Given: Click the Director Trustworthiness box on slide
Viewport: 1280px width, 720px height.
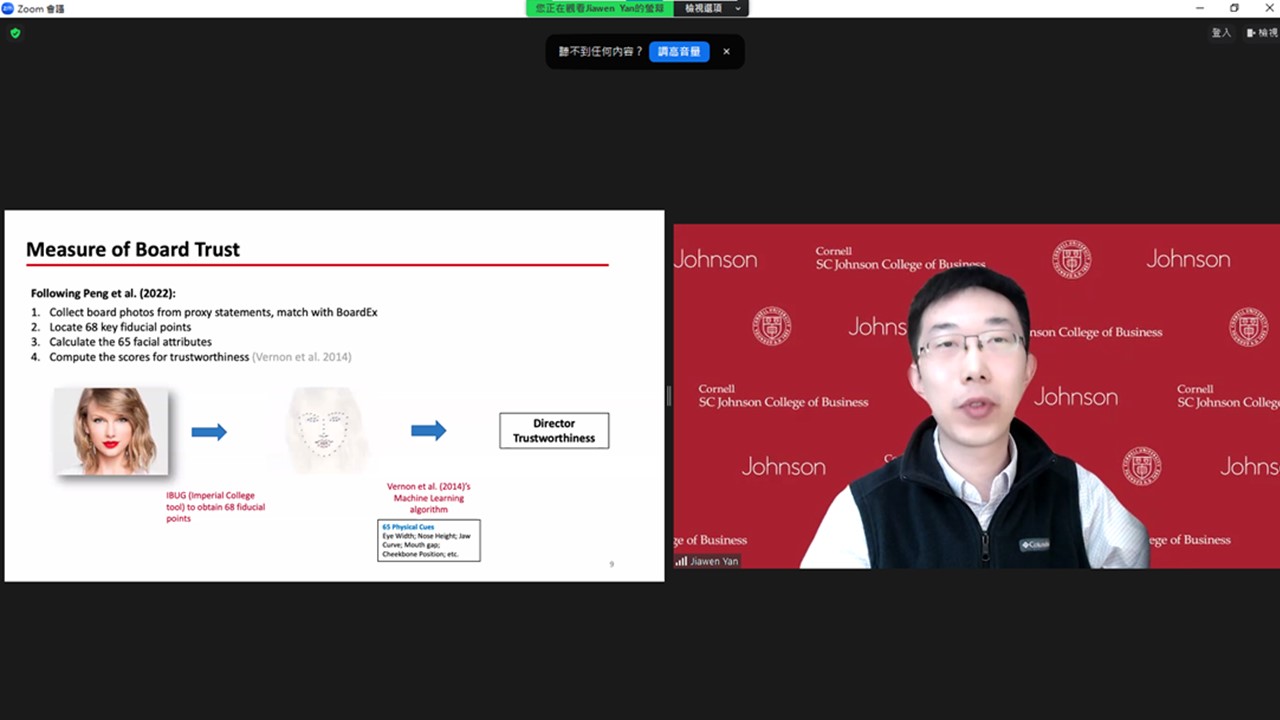Looking at the screenshot, I should (554, 431).
